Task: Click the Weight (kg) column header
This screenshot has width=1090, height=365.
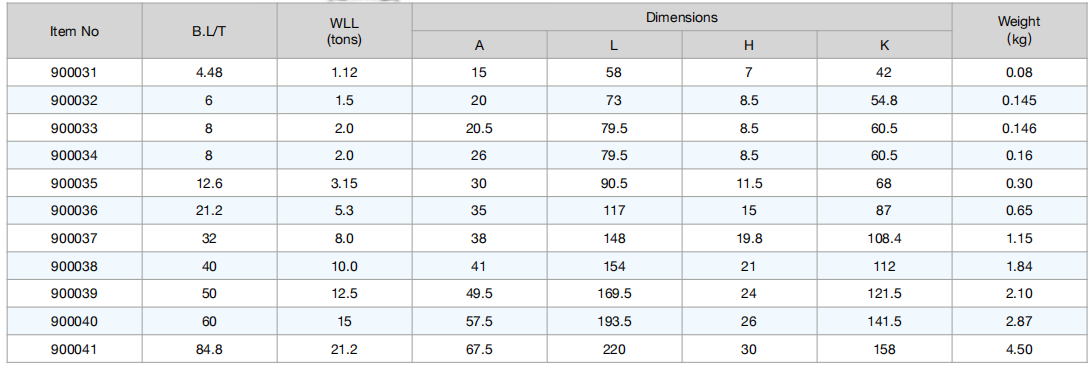Action: tap(1019, 32)
